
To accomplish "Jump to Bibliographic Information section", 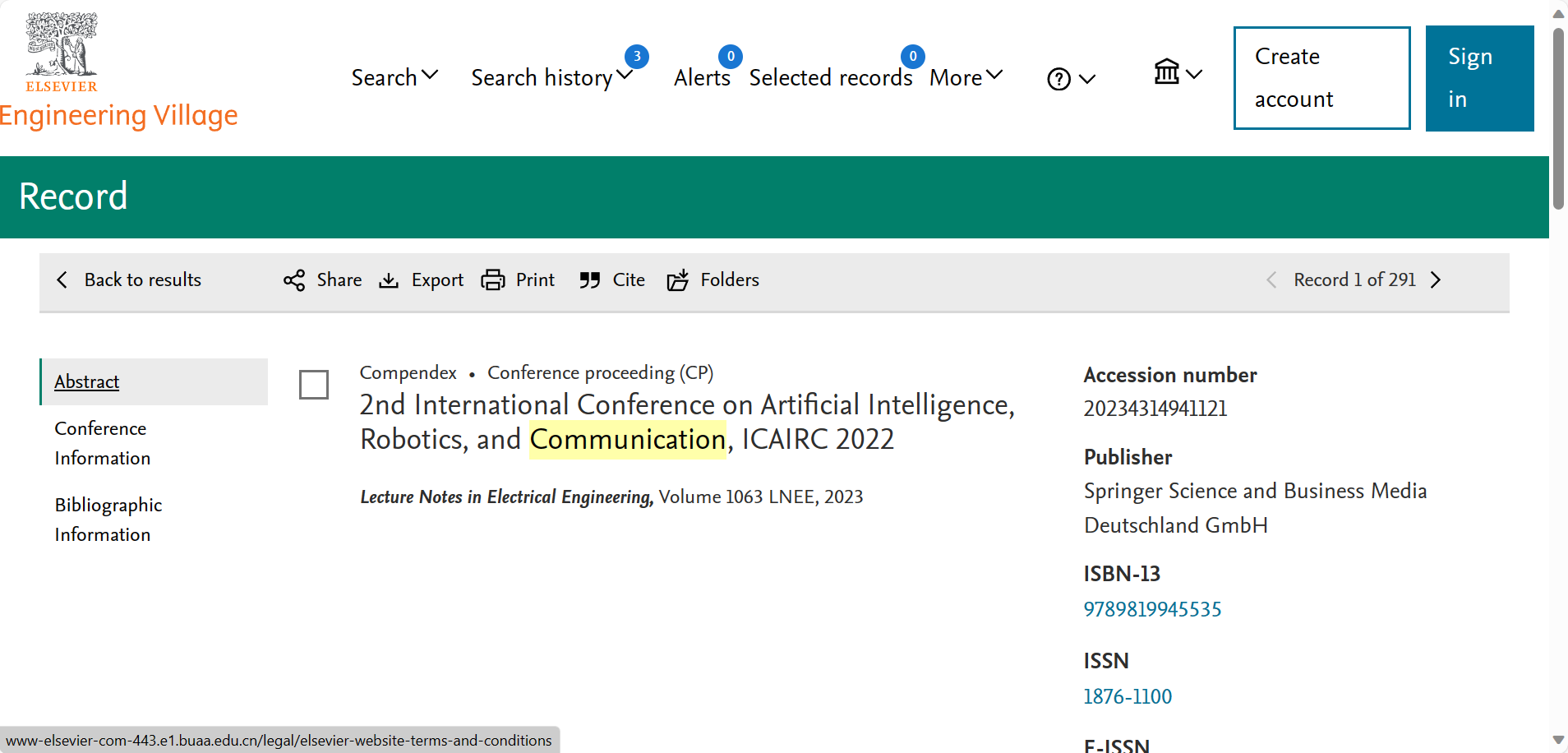I will click(x=108, y=520).
